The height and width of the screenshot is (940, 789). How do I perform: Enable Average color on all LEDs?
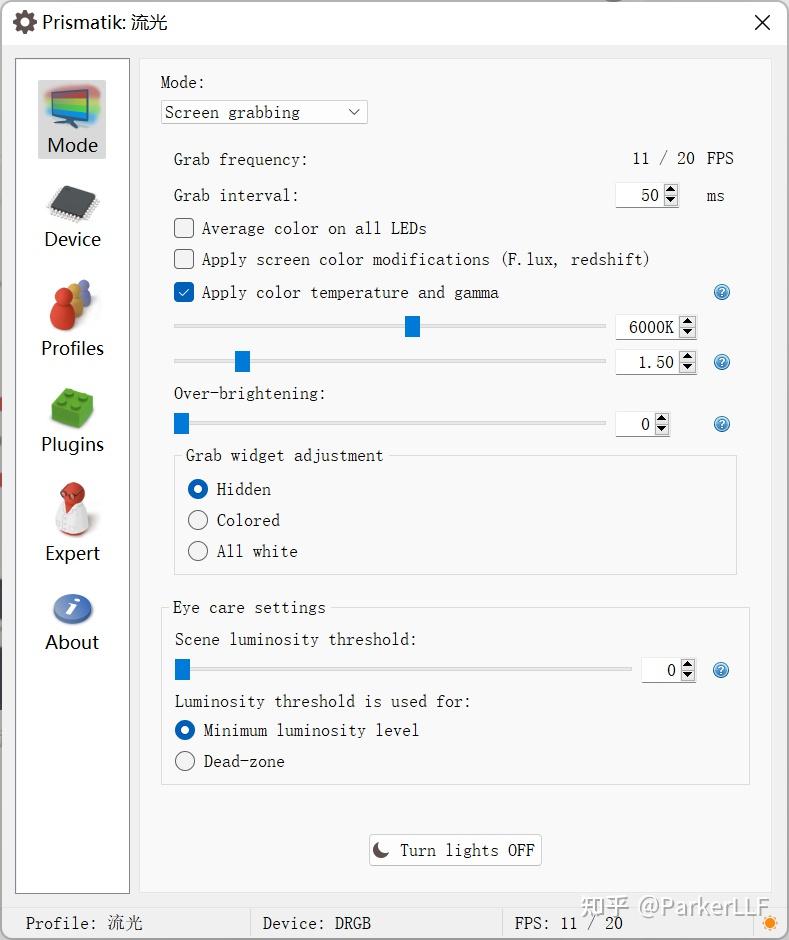click(184, 228)
